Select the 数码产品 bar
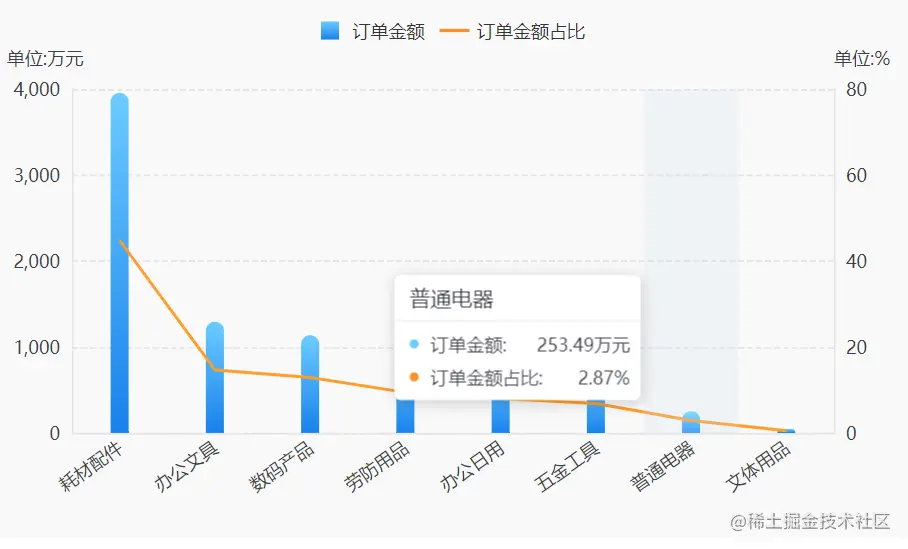 tap(310, 385)
